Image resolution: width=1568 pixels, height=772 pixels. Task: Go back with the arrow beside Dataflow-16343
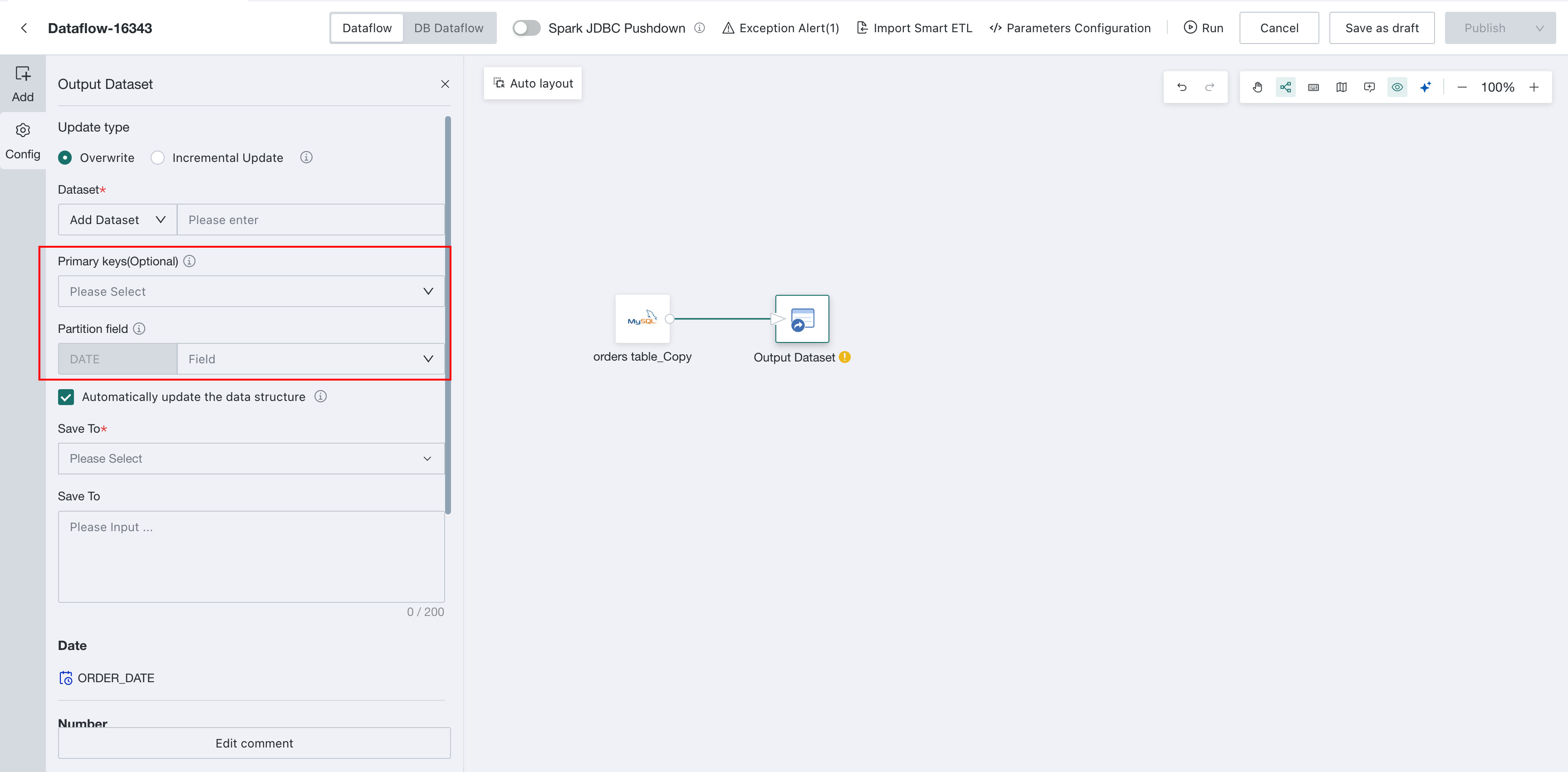24,28
